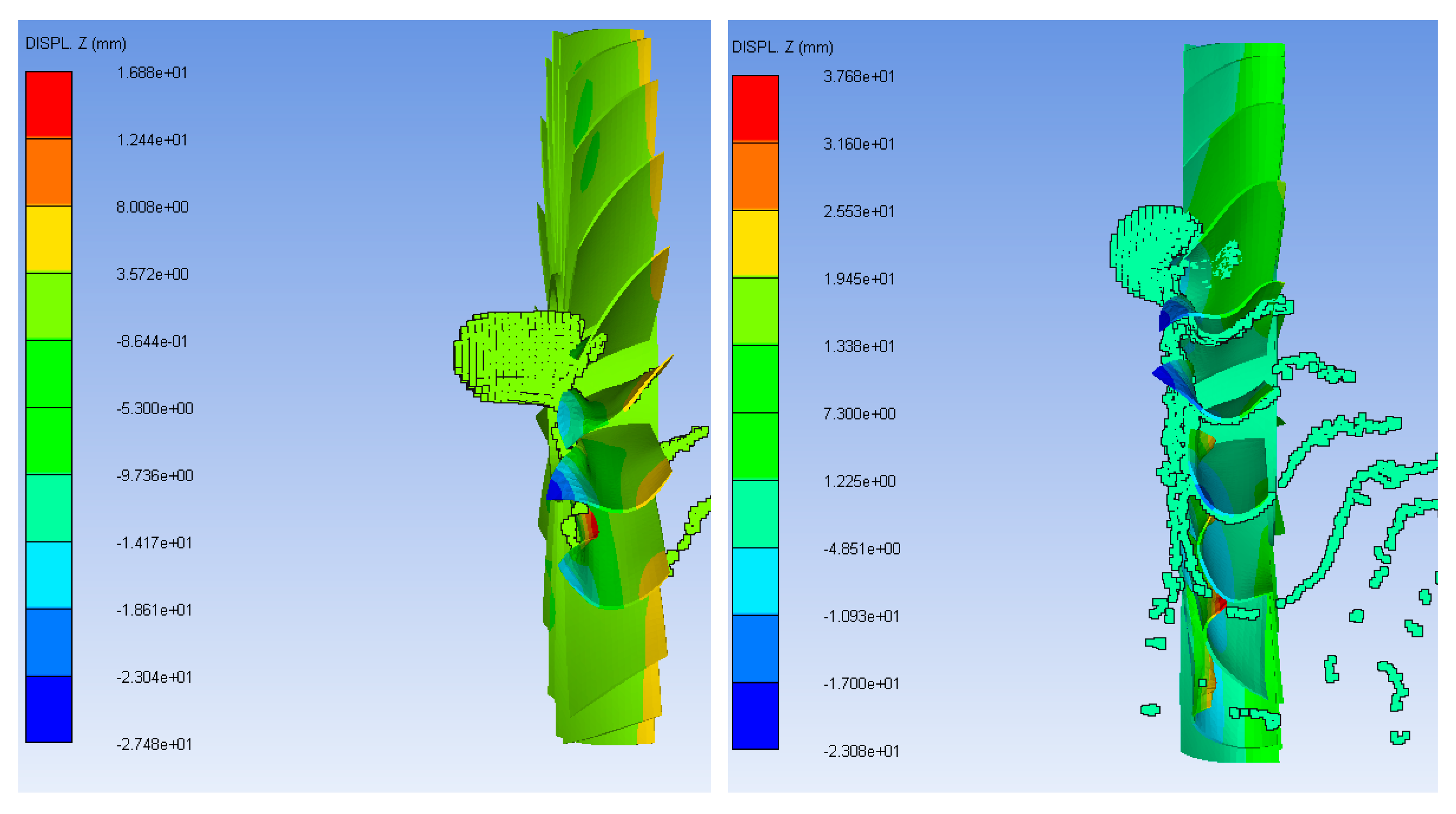The width and height of the screenshot is (1456, 814).
Task: Click the yellow swatch in right legend
Action: tap(755, 244)
